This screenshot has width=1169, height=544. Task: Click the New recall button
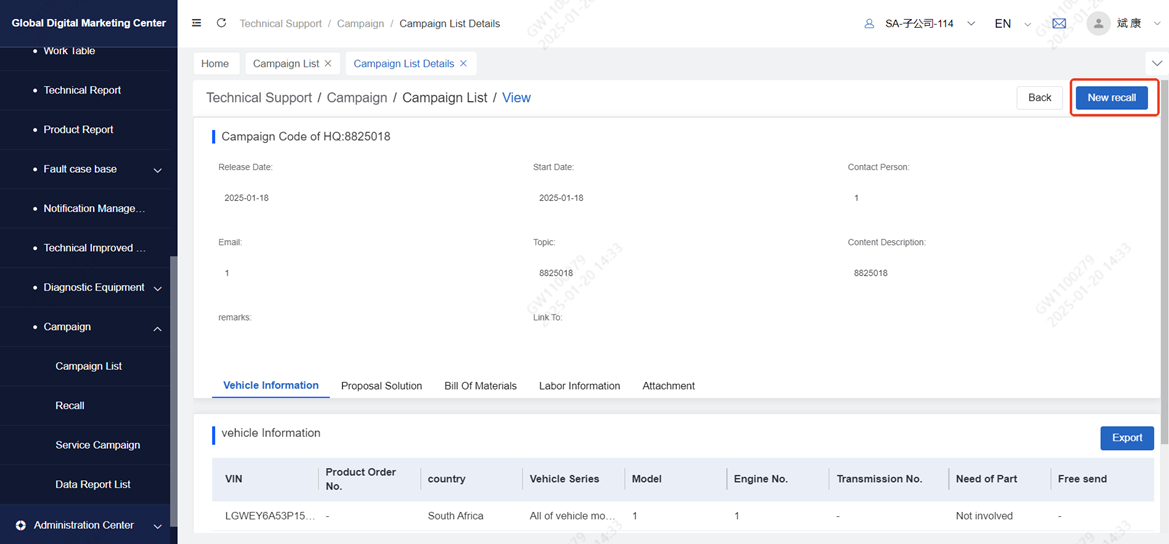coord(1111,97)
